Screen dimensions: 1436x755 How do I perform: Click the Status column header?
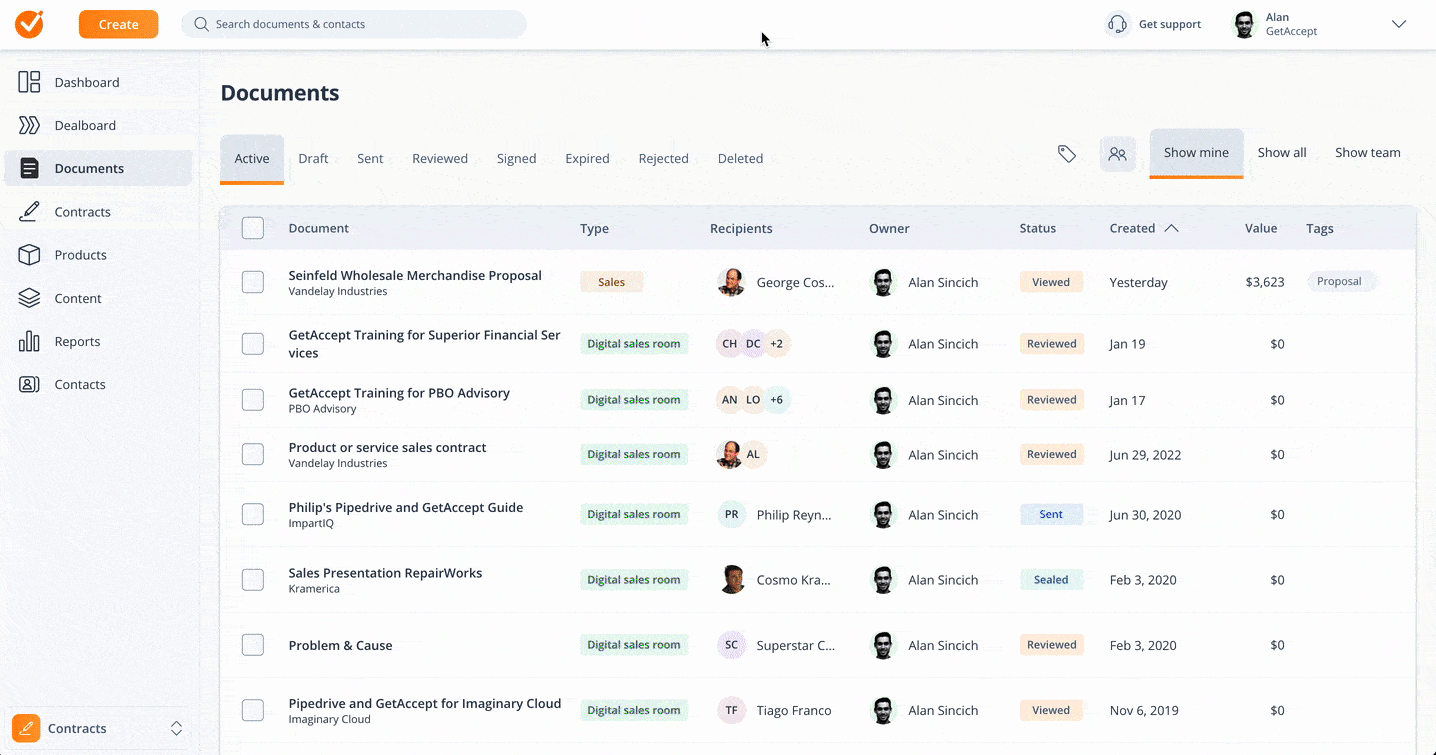coord(1038,228)
